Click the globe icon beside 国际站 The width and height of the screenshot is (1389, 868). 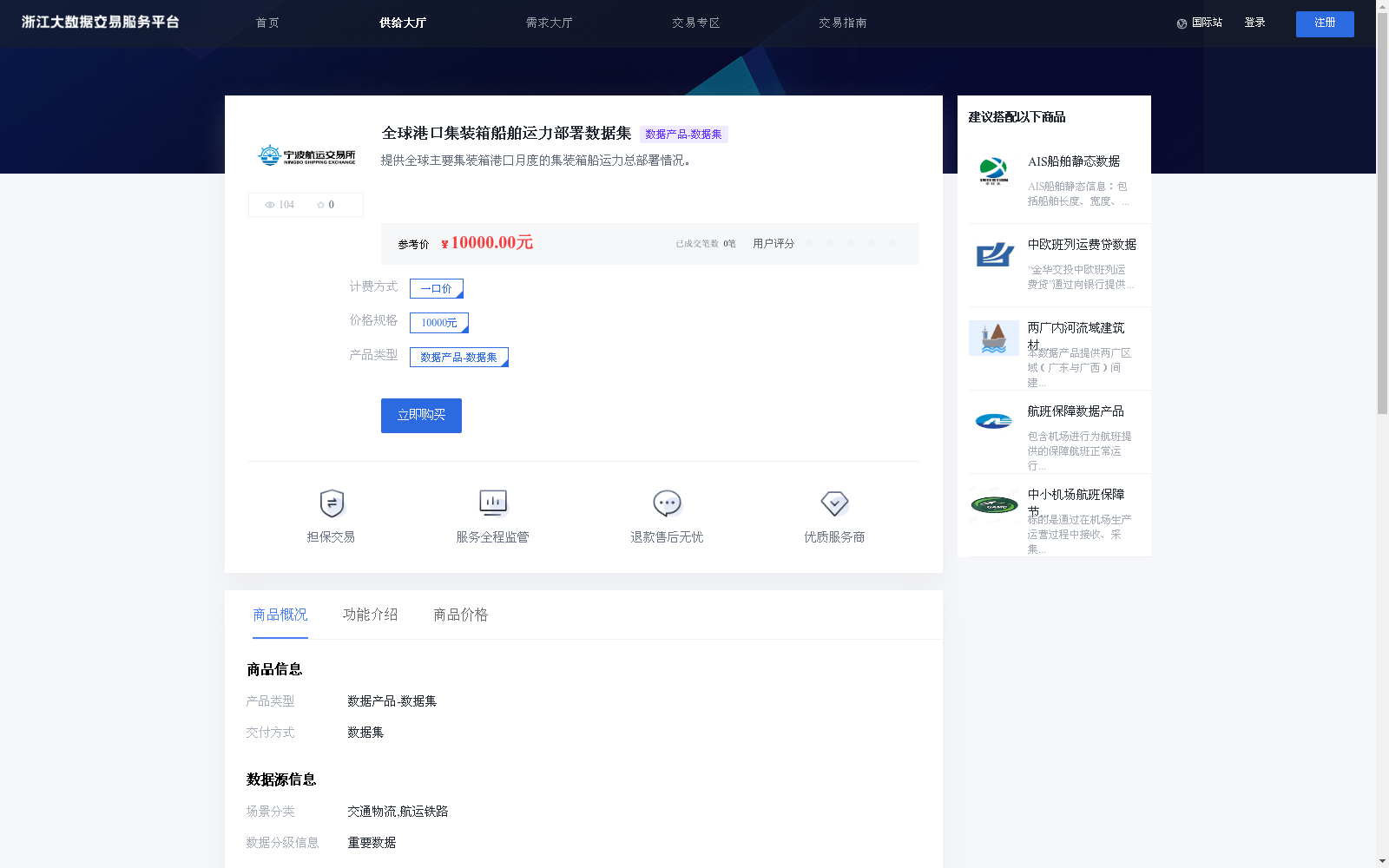[1182, 23]
